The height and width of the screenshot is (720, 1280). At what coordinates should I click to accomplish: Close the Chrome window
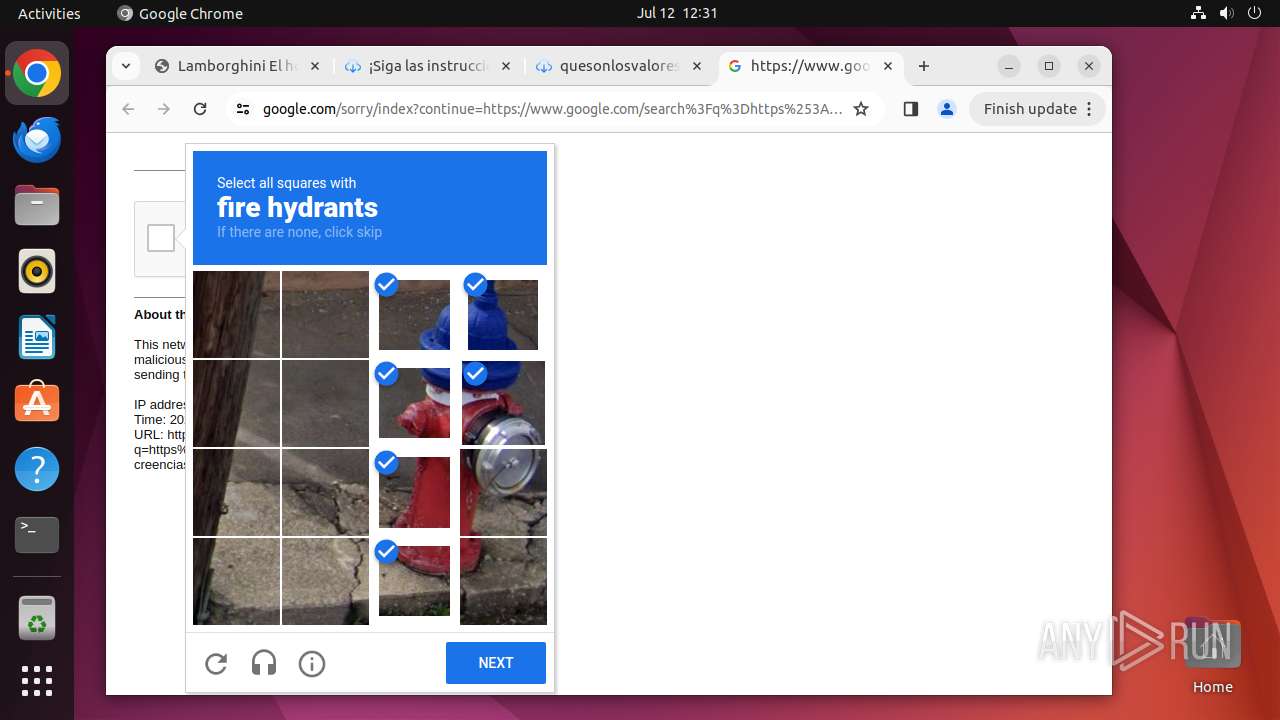click(x=1089, y=66)
